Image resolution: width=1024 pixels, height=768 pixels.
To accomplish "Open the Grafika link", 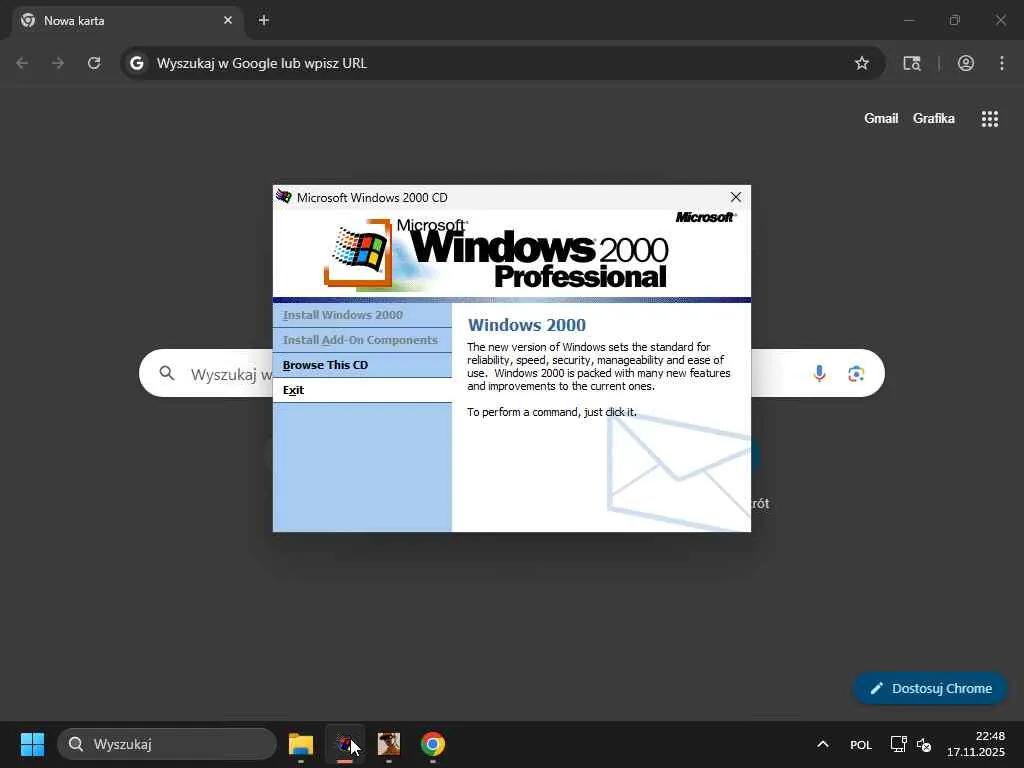I will (933, 118).
